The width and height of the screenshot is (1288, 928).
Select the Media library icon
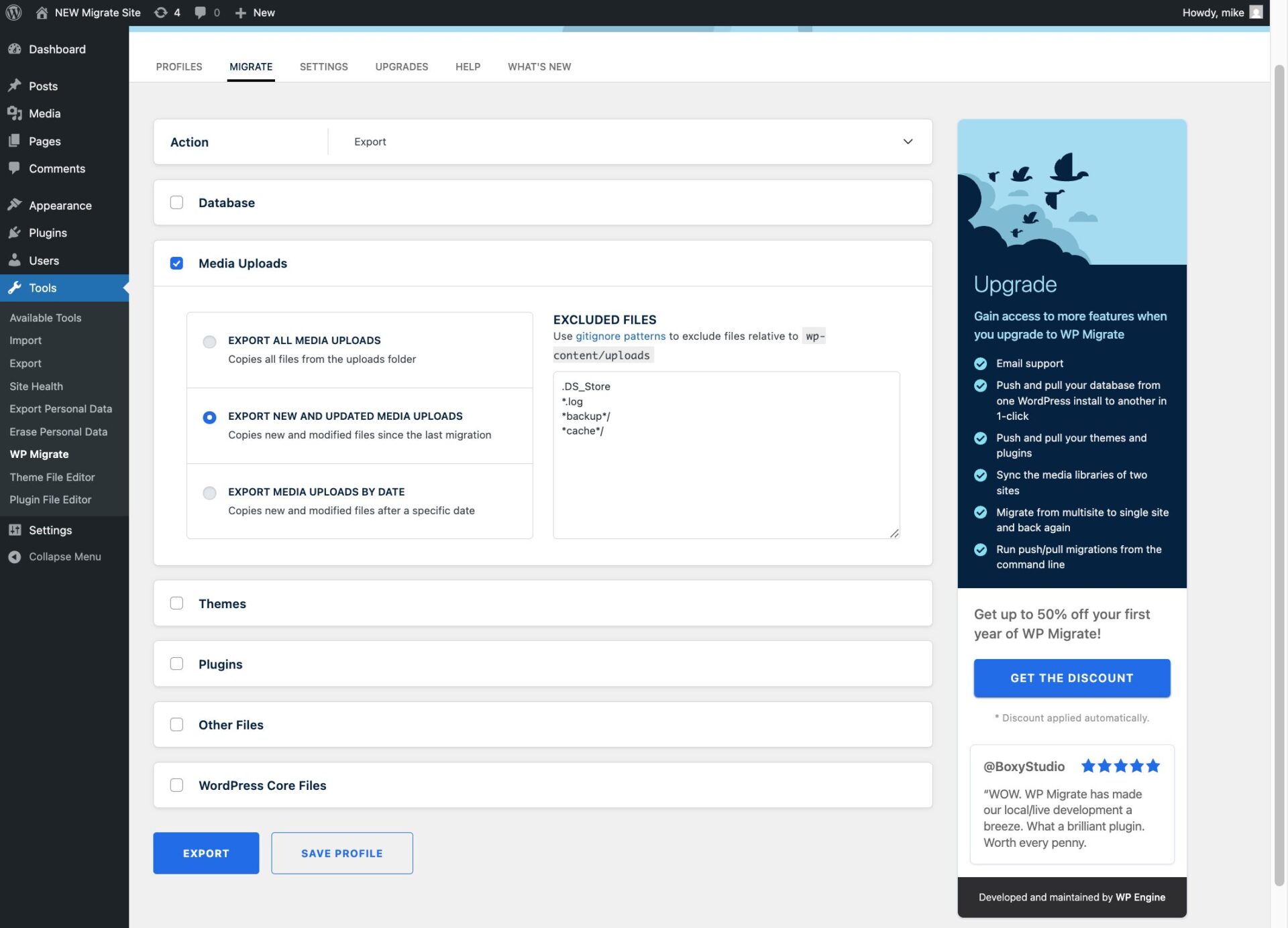point(15,113)
